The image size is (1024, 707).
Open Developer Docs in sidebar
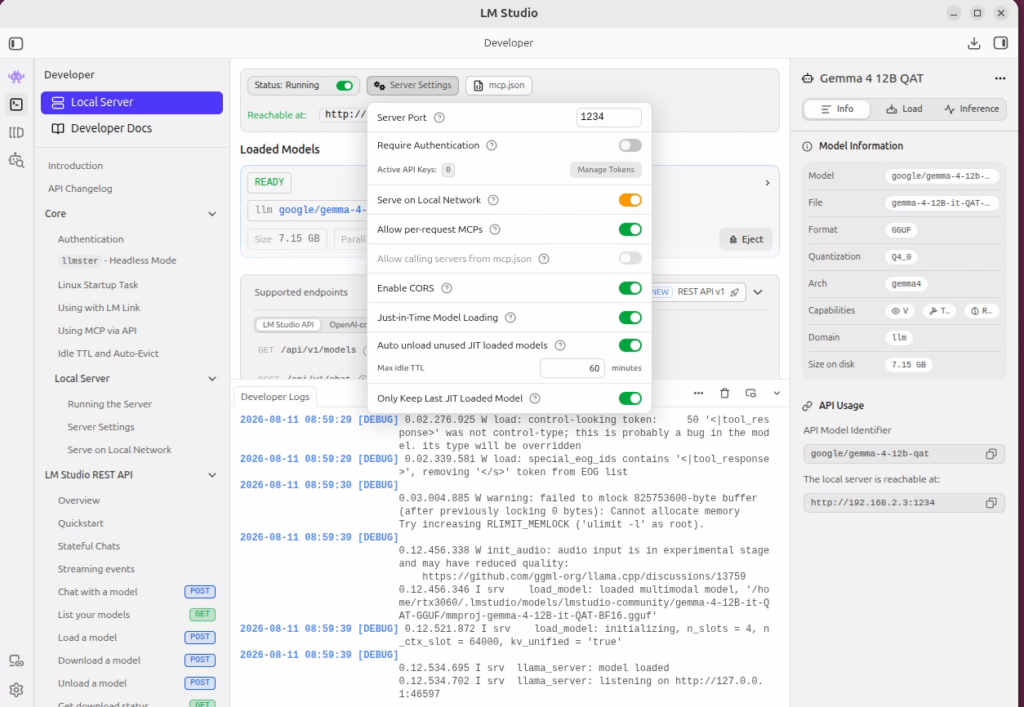coord(132,129)
